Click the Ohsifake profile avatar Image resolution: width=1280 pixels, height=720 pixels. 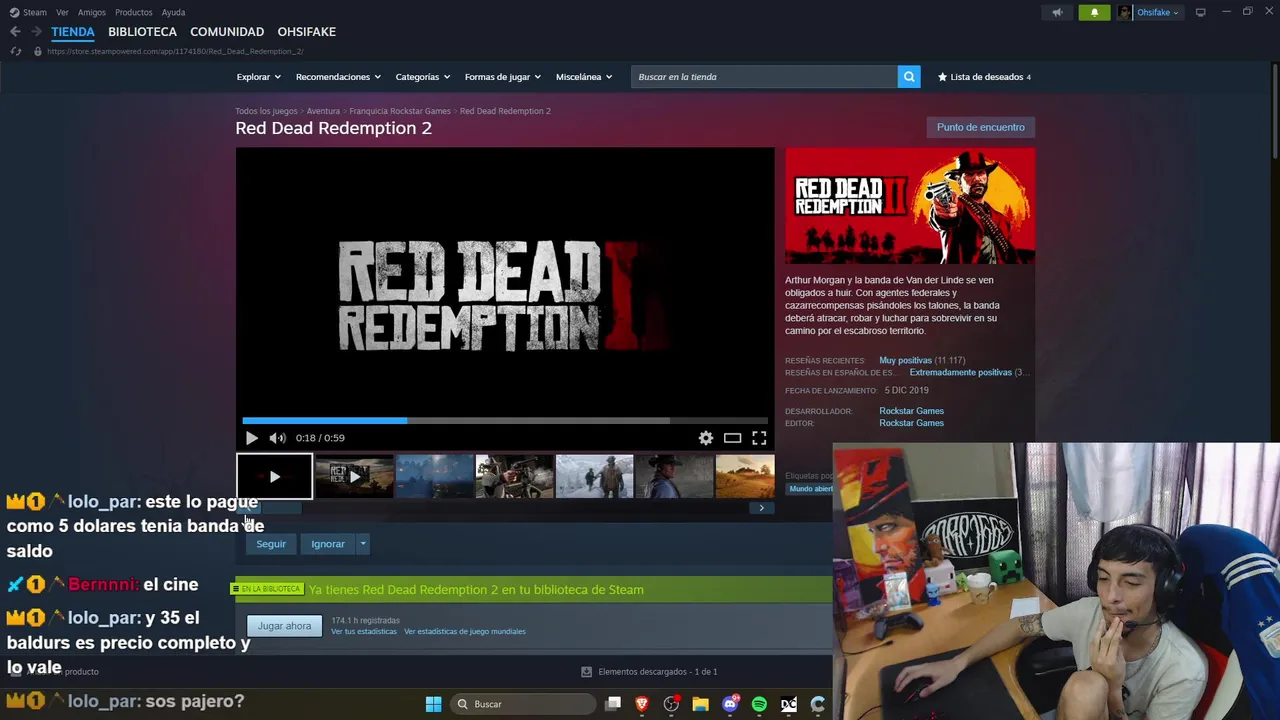(x=1125, y=12)
